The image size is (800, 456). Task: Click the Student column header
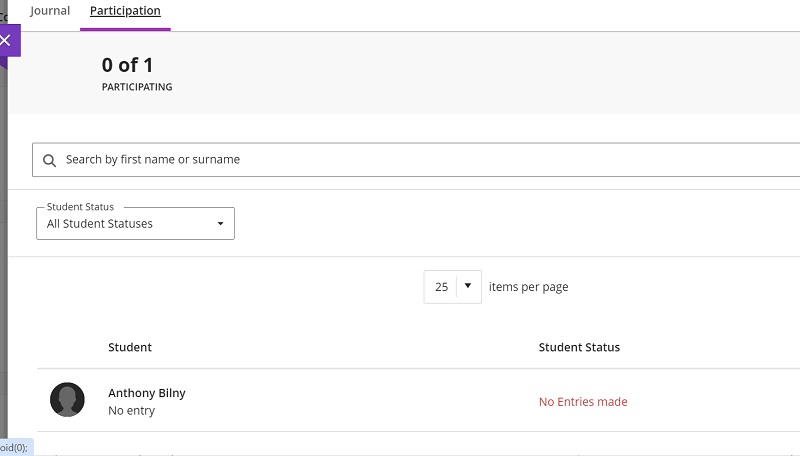130,347
